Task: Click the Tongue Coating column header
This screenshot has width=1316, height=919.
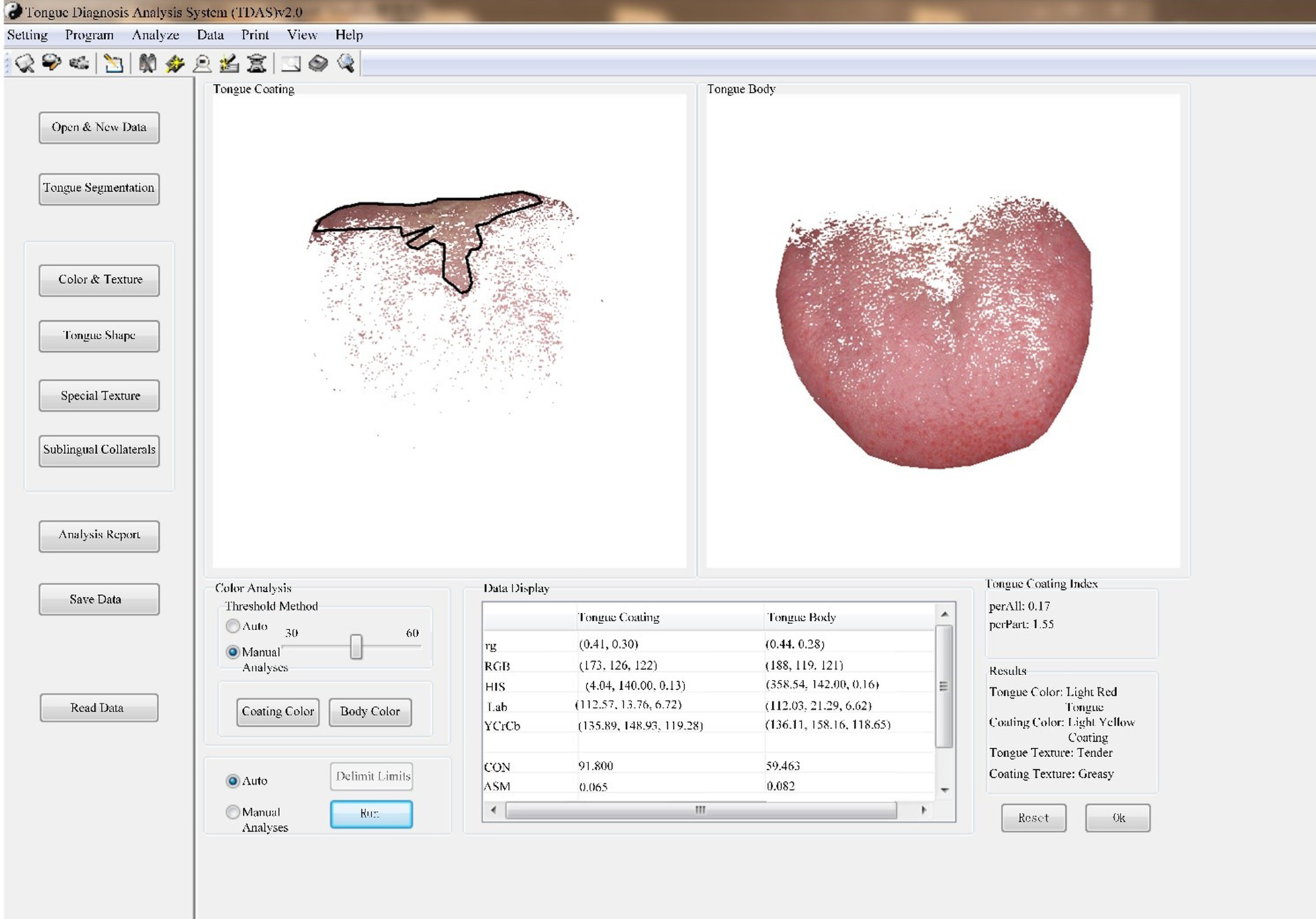Action: pos(619,617)
